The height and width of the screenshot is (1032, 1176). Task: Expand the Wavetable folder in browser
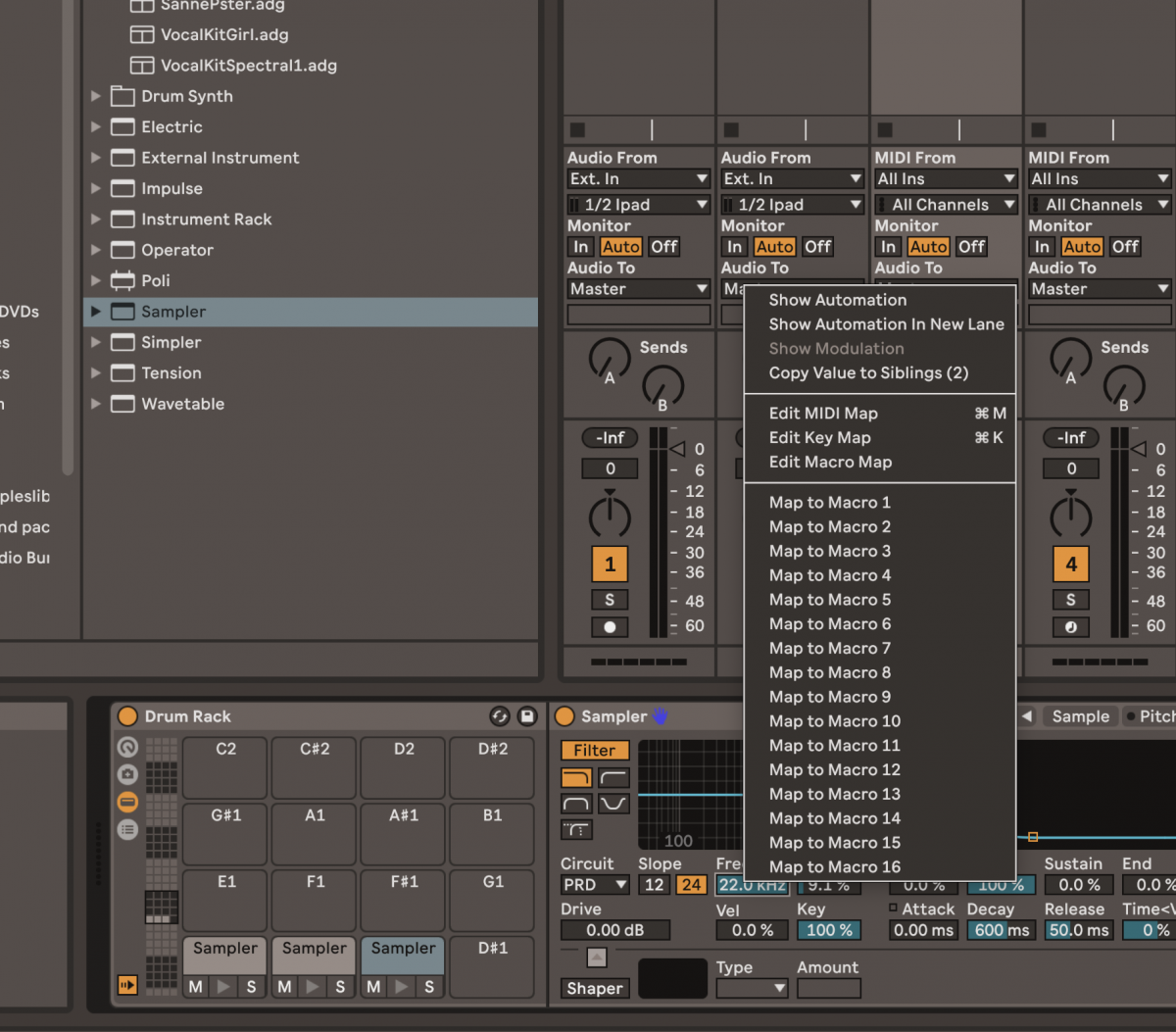tap(96, 404)
